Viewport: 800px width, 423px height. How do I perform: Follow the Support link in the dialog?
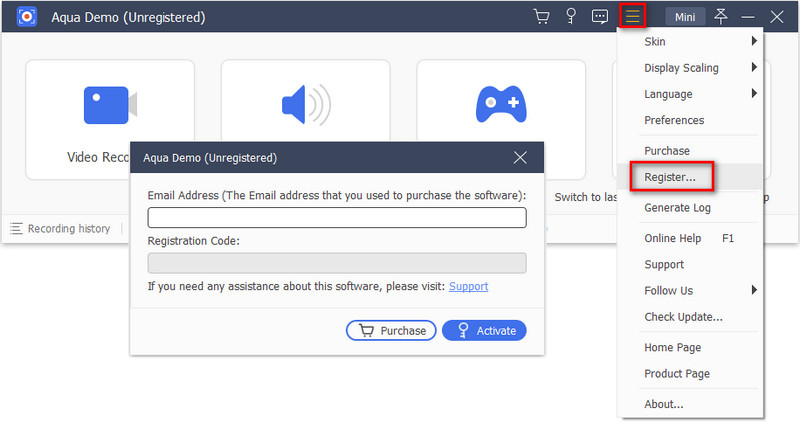(x=468, y=286)
